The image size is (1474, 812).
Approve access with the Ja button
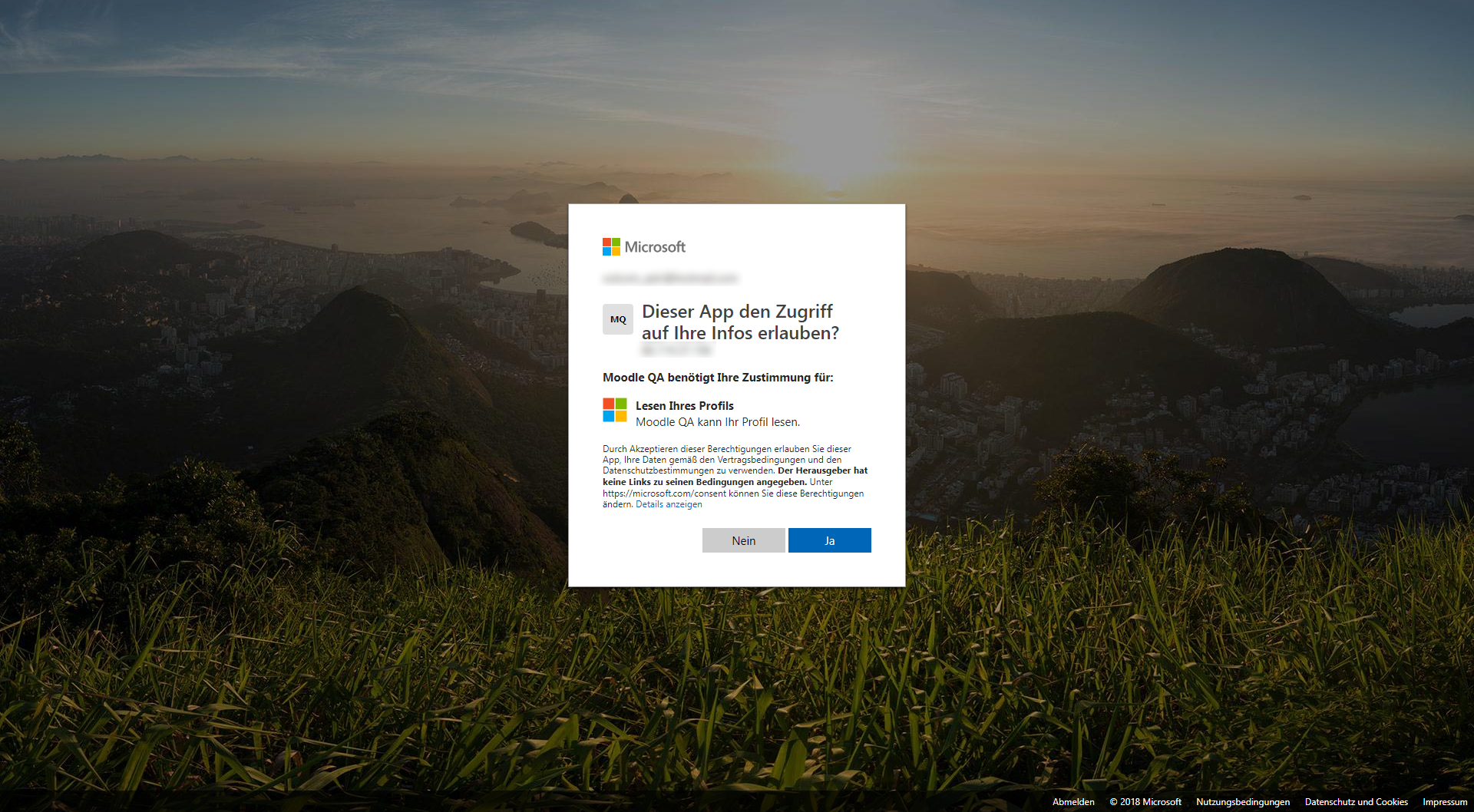point(830,540)
